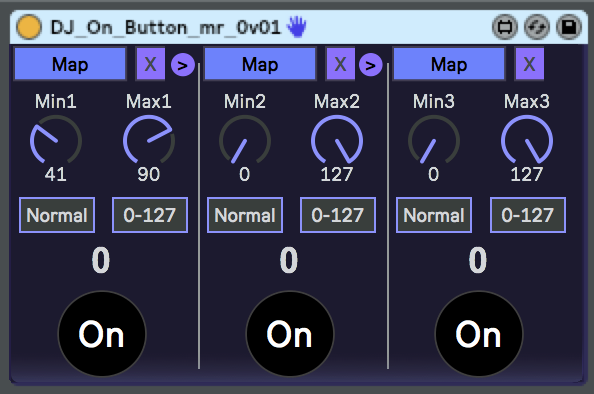
Task: Open Normal dropdown below Min1
Action: (x=57, y=215)
